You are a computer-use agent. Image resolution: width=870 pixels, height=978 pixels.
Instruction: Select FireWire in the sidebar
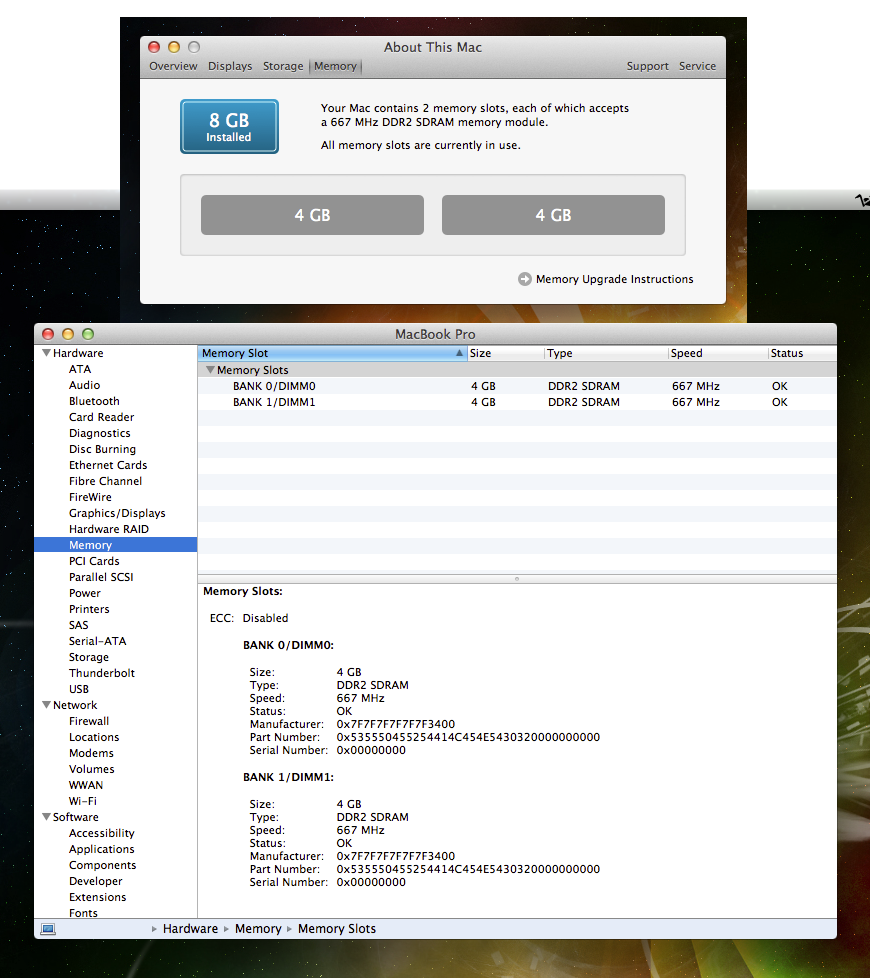[90, 497]
